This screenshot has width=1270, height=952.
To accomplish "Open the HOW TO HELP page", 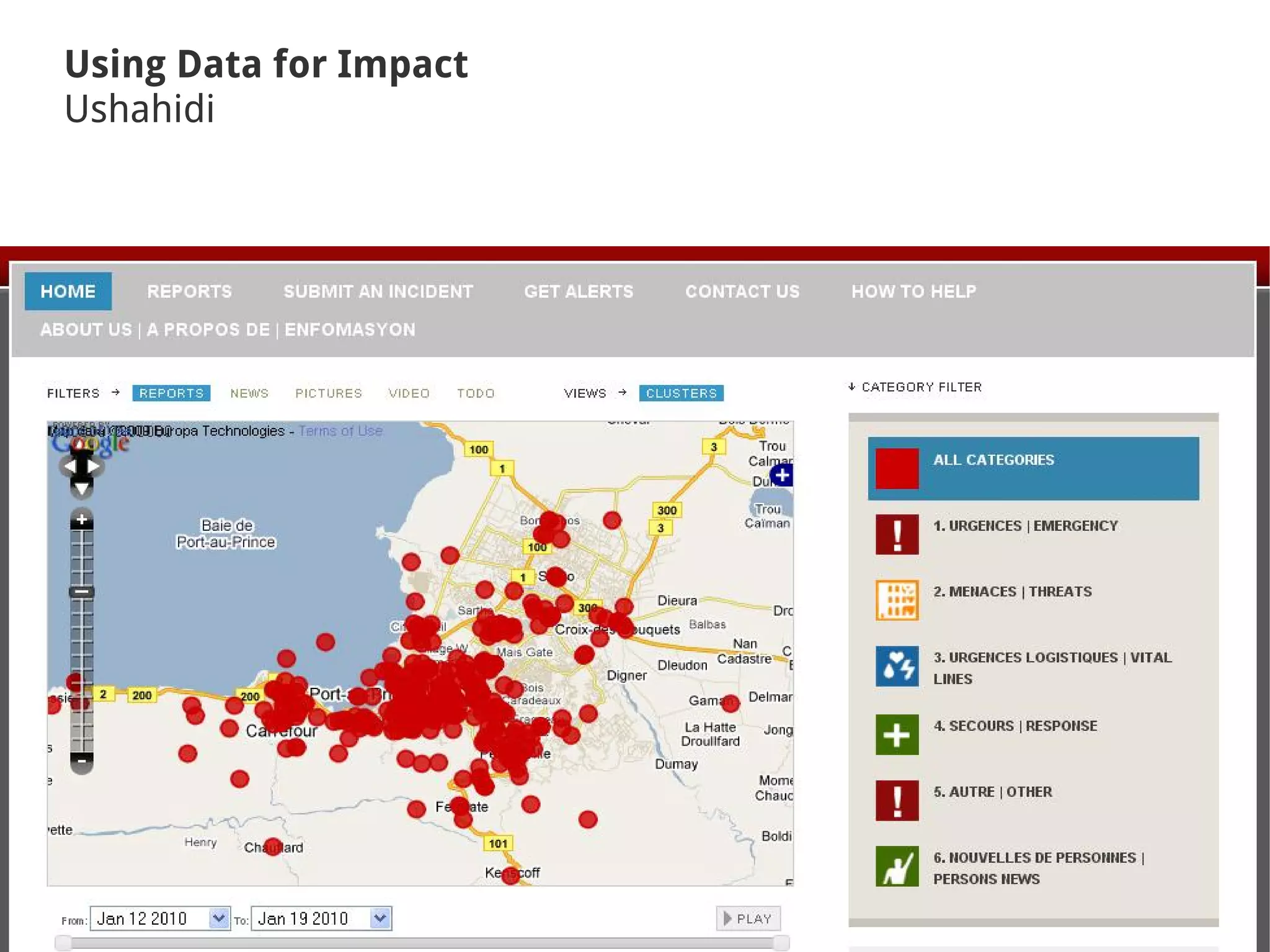I will [x=913, y=291].
